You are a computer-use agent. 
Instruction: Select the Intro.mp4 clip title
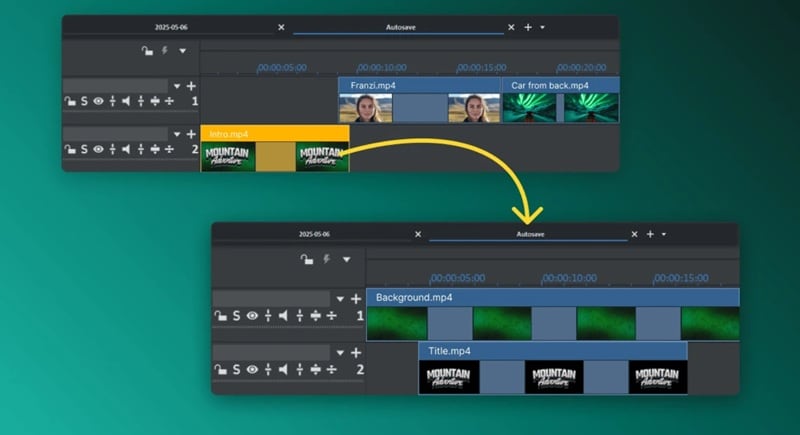coord(229,134)
